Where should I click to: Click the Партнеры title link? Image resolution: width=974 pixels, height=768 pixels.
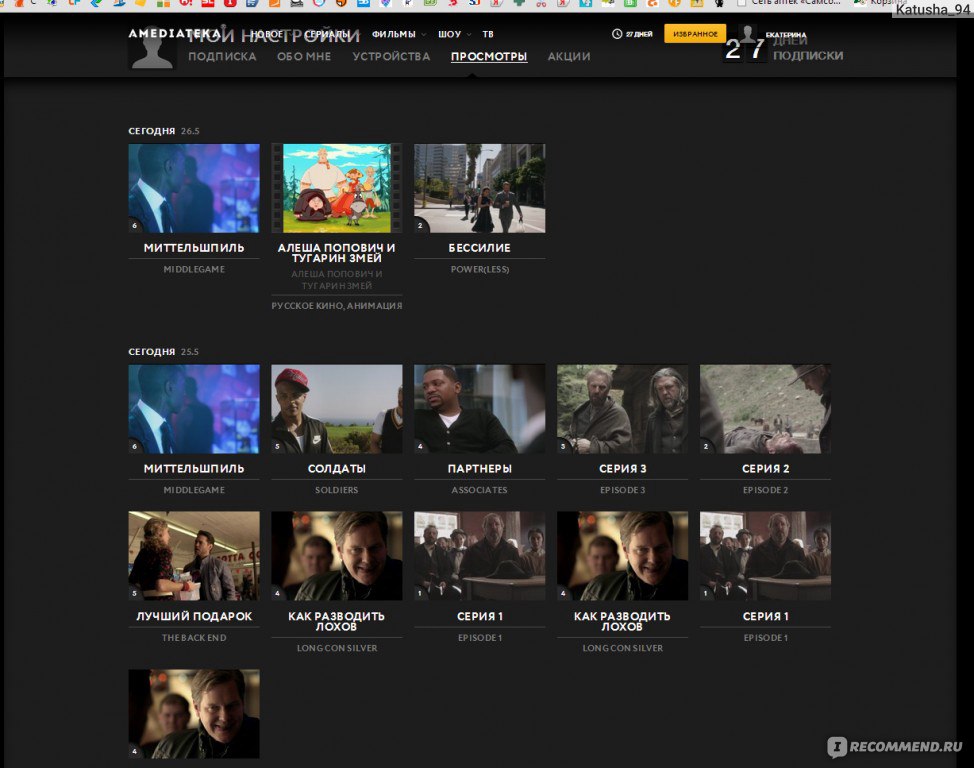(x=480, y=469)
